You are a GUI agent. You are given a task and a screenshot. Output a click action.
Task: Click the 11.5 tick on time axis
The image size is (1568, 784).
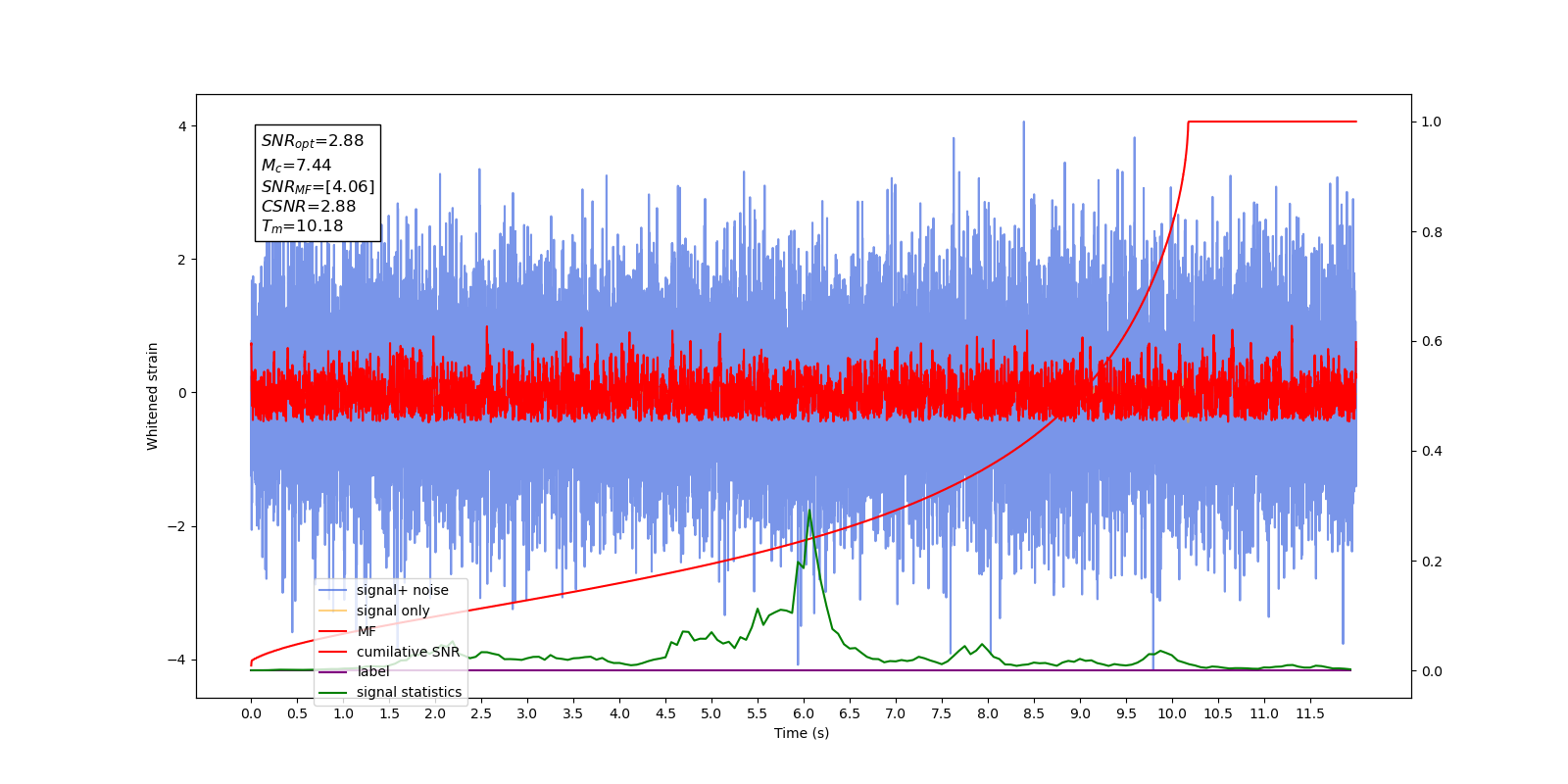coord(1310,713)
